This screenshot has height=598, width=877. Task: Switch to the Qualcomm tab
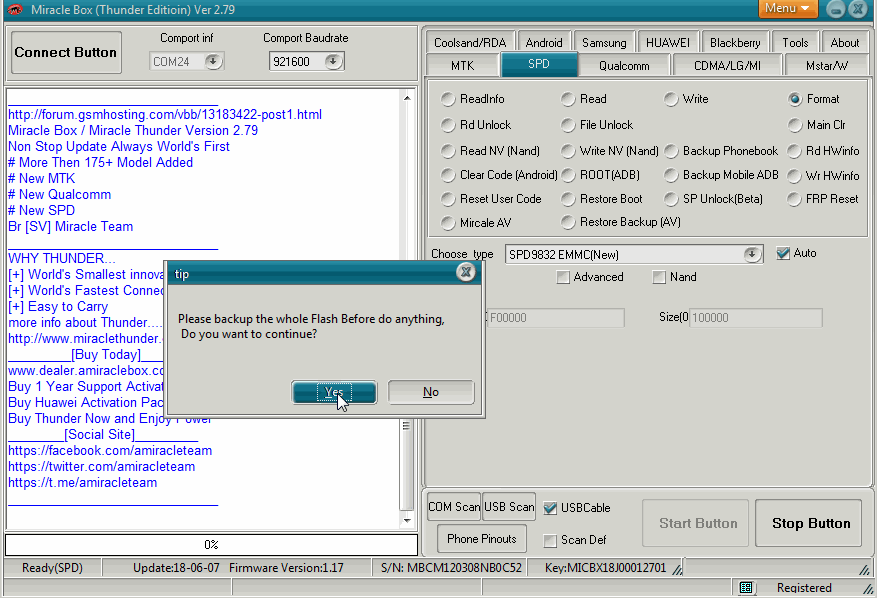624,65
